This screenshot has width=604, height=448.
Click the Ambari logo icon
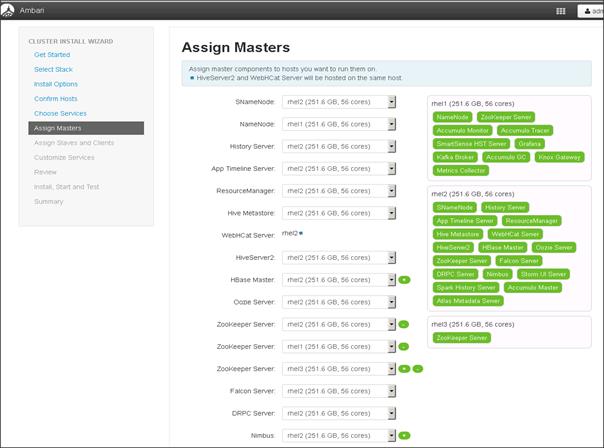pyautogui.click(x=7, y=10)
